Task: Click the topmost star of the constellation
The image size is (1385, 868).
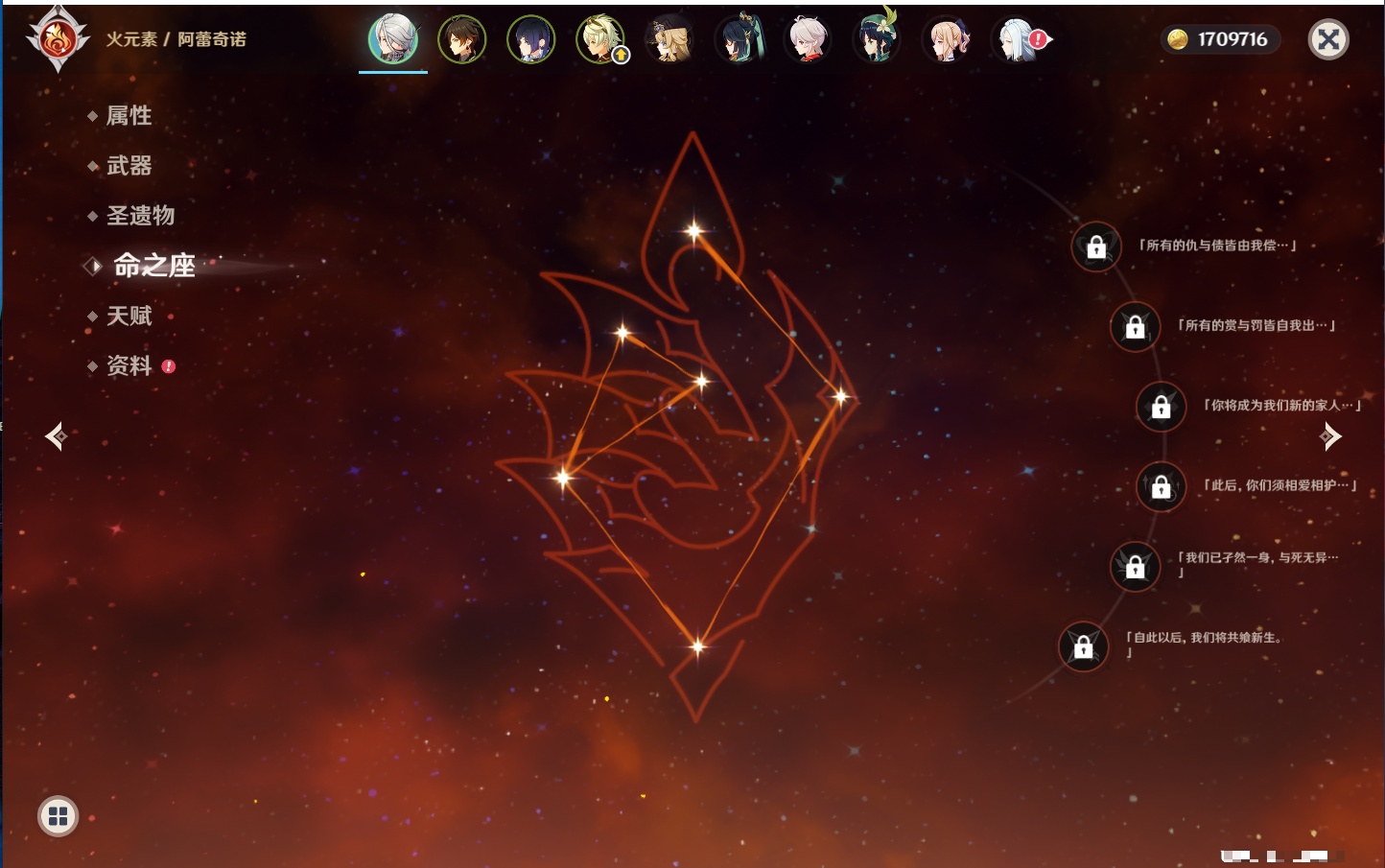Action: click(x=693, y=230)
